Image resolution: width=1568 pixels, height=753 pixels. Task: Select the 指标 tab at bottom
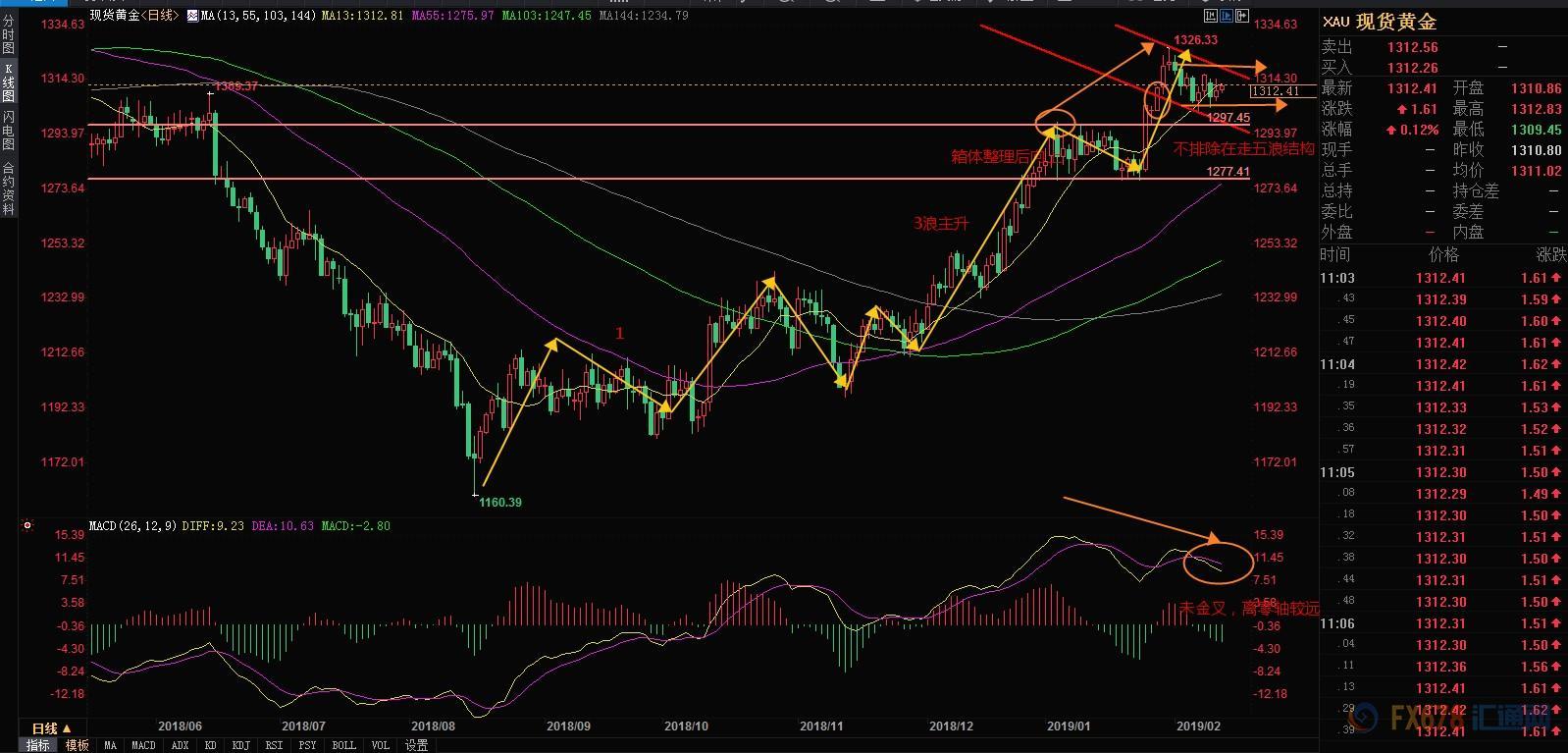point(38,745)
